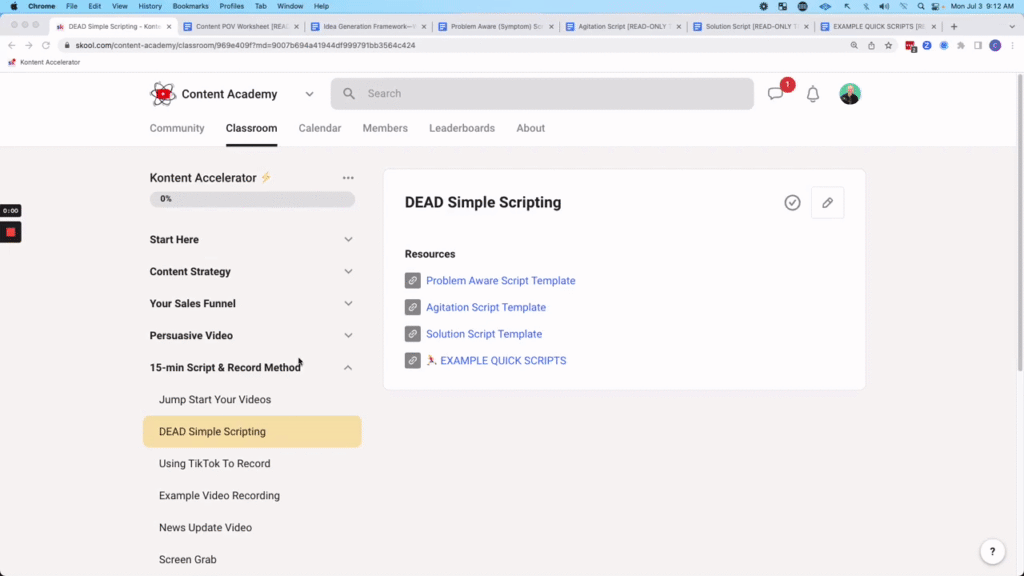Open the chat messages icon

pyautogui.click(x=775, y=94)
